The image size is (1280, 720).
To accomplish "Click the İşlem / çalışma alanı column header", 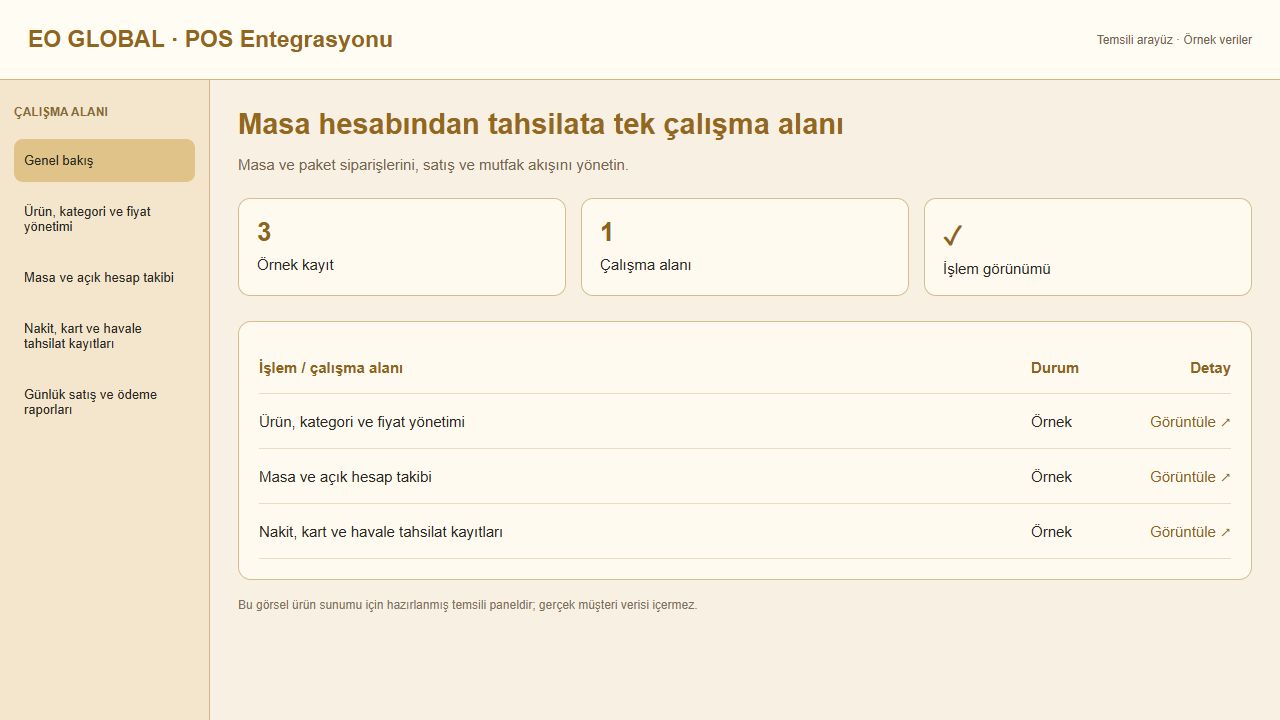I will point(331,368).
